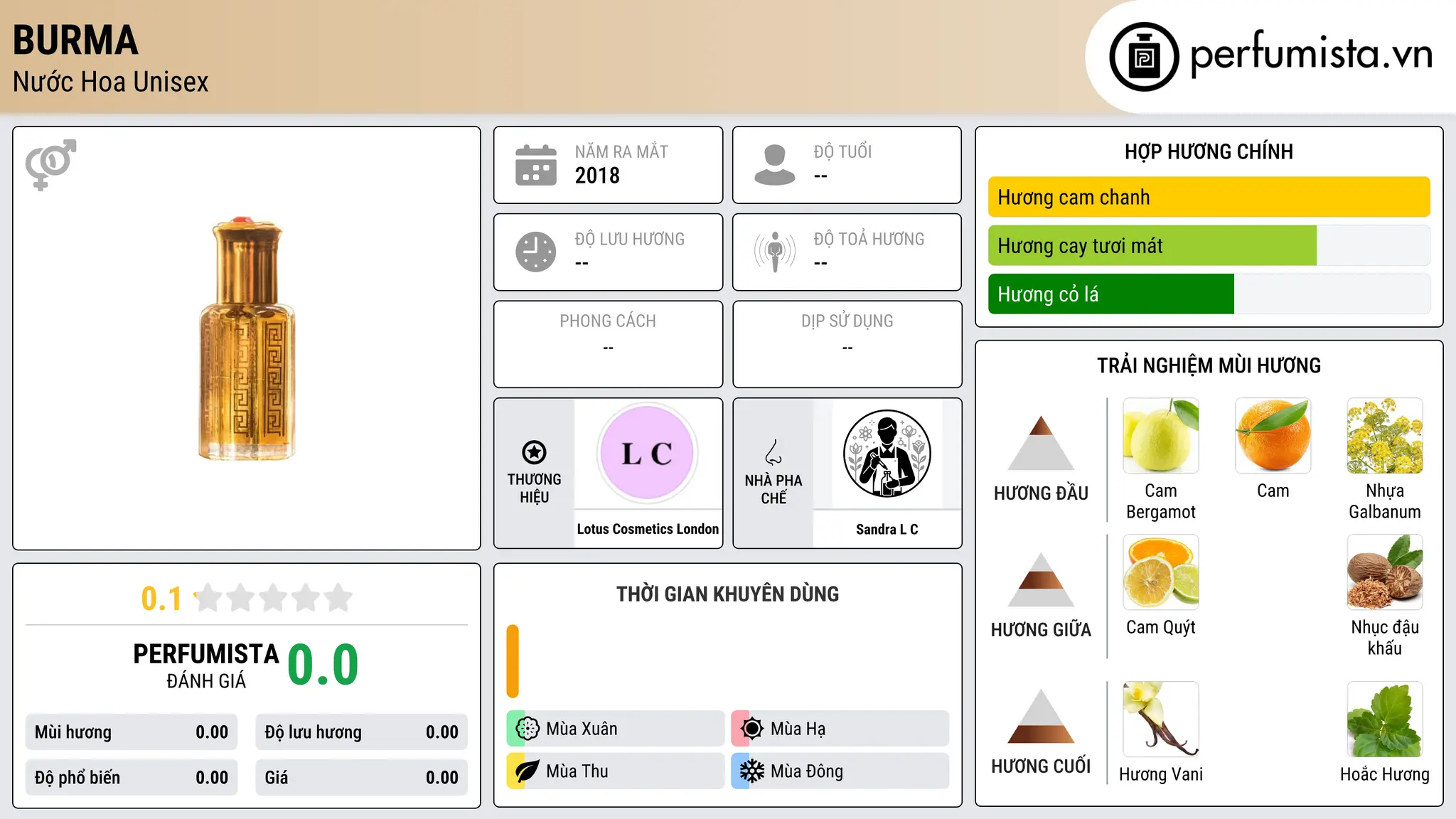Click the Độ tuổi label
This screenshot has width=1456, height=819.
tap(842, 151)
